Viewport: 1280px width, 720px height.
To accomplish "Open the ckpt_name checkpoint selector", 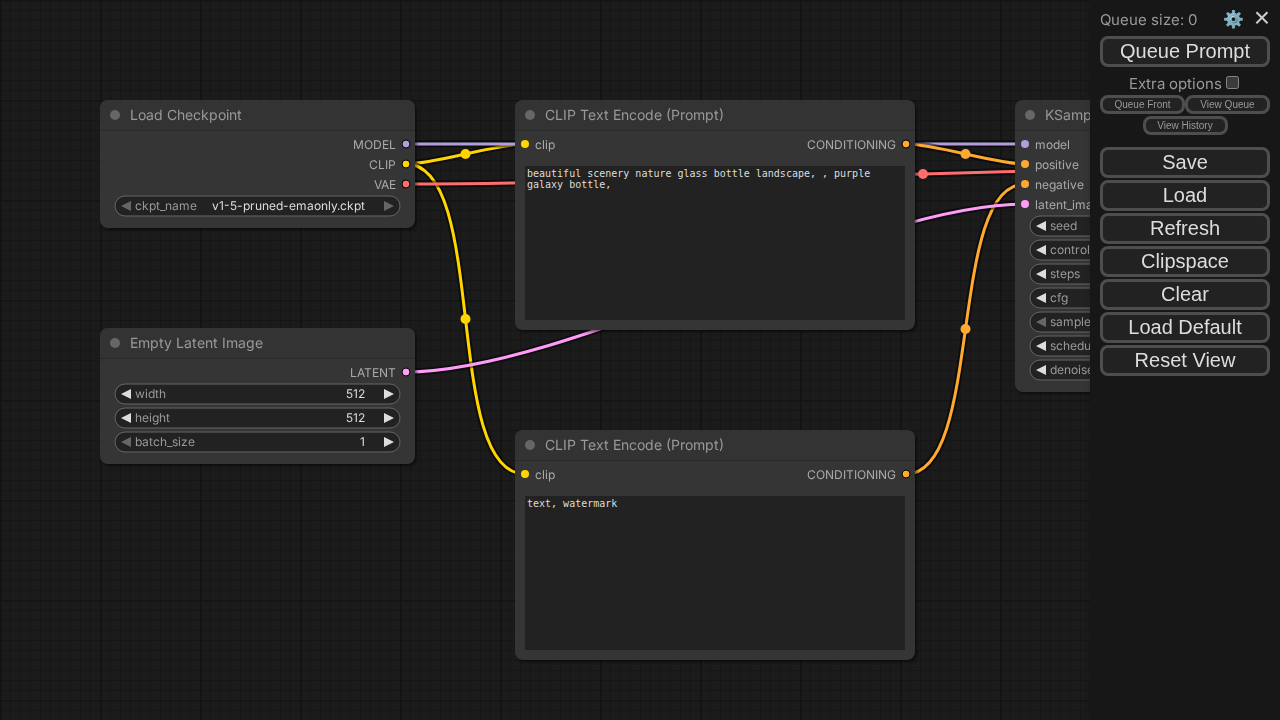I will click(x=257, y=206).
